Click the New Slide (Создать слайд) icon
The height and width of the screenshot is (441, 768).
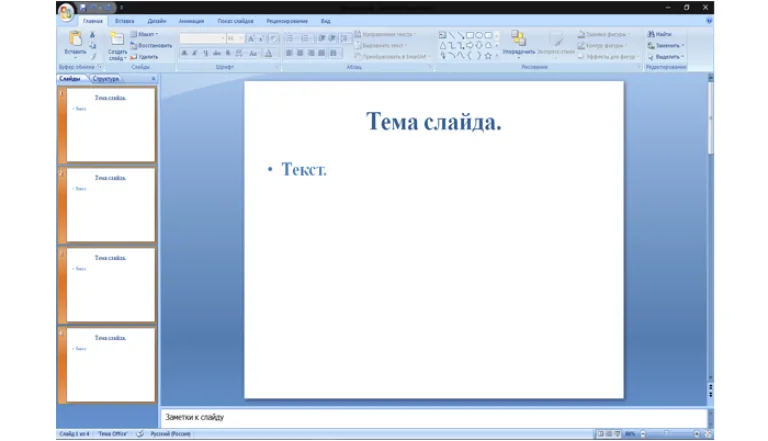pos(117,39)
